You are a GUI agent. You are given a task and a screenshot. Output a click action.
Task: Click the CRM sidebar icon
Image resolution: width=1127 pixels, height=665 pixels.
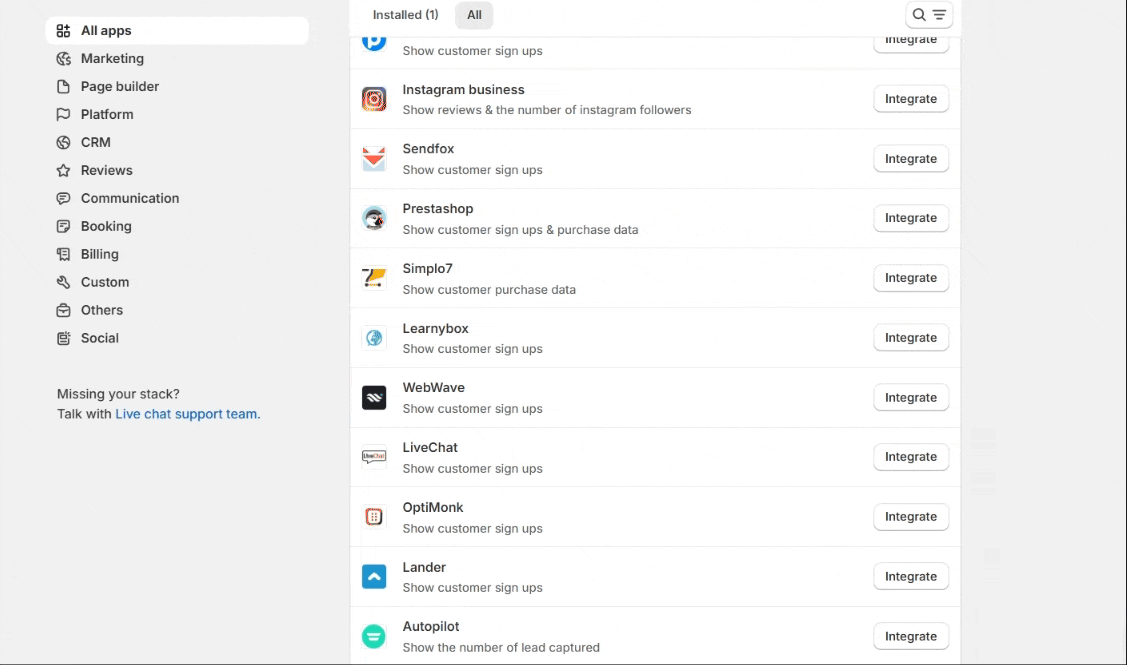[x=63, y=142]
